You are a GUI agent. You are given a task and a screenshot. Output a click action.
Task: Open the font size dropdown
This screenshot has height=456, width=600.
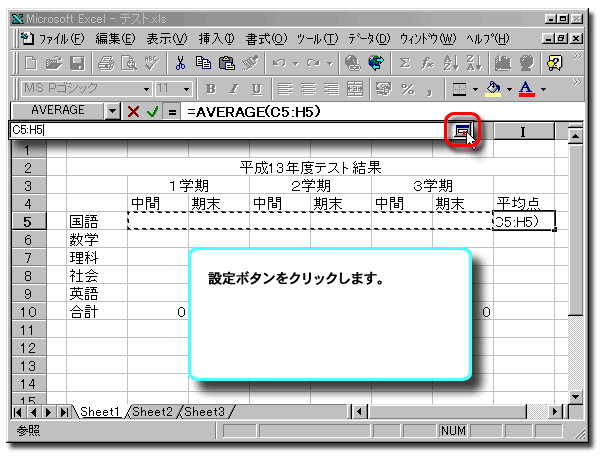[186, 90]
